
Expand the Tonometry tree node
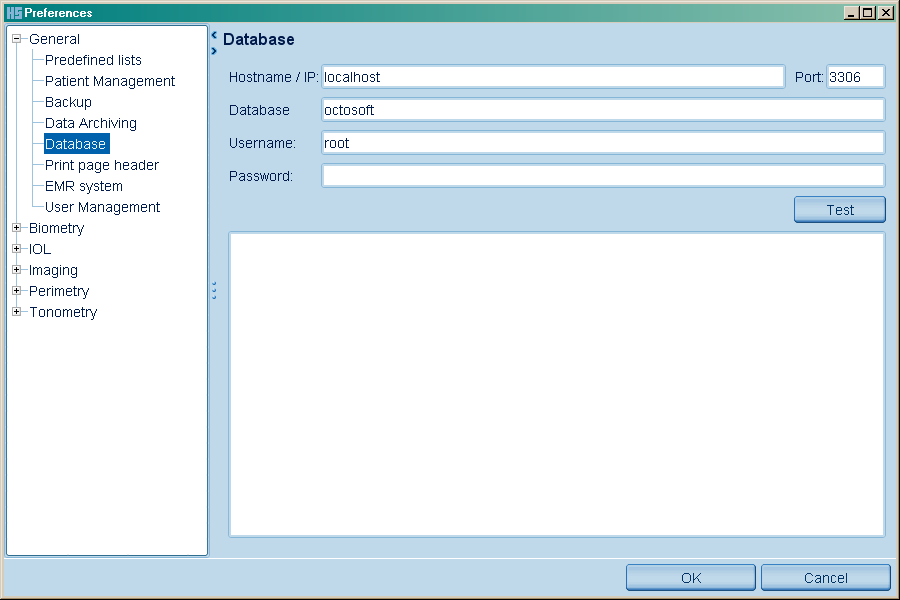click(x=17, y=312)
